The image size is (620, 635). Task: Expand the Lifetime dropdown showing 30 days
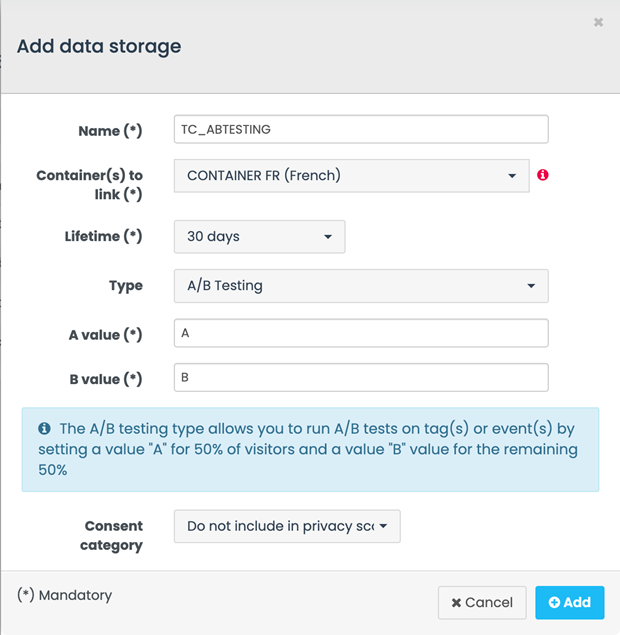pos(259,237)
